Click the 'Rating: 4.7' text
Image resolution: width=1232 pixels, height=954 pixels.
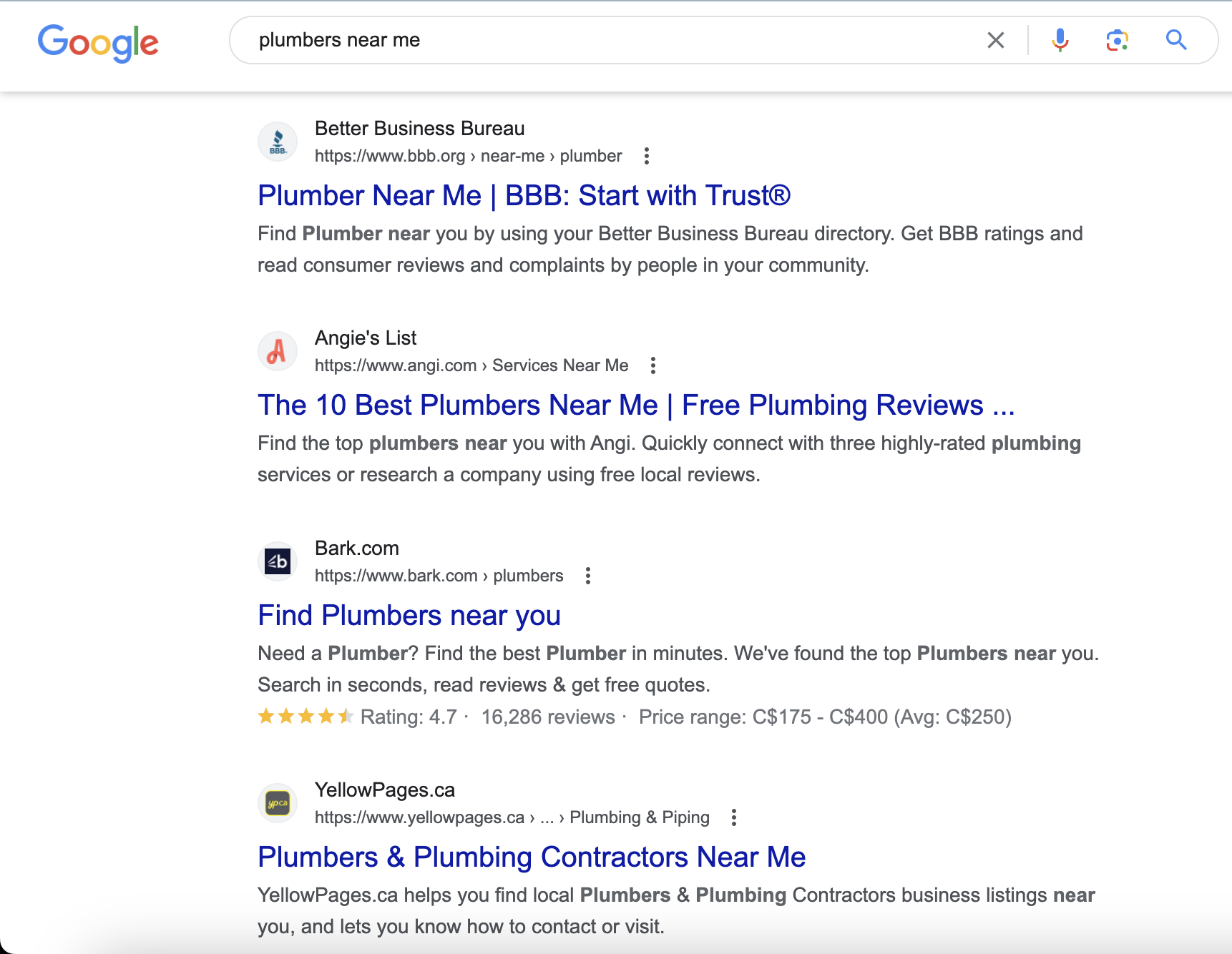(x=409, y=717)
